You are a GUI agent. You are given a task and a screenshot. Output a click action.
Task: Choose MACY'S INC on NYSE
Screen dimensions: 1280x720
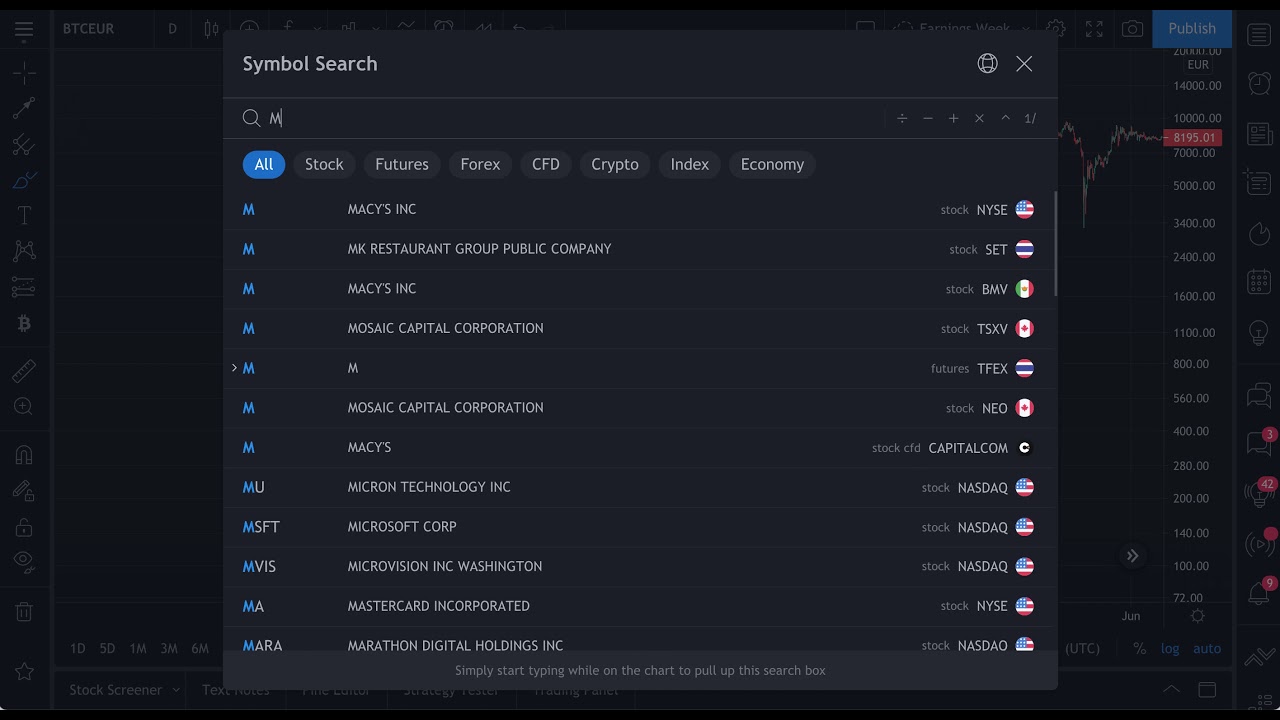[x=638, y=209]
